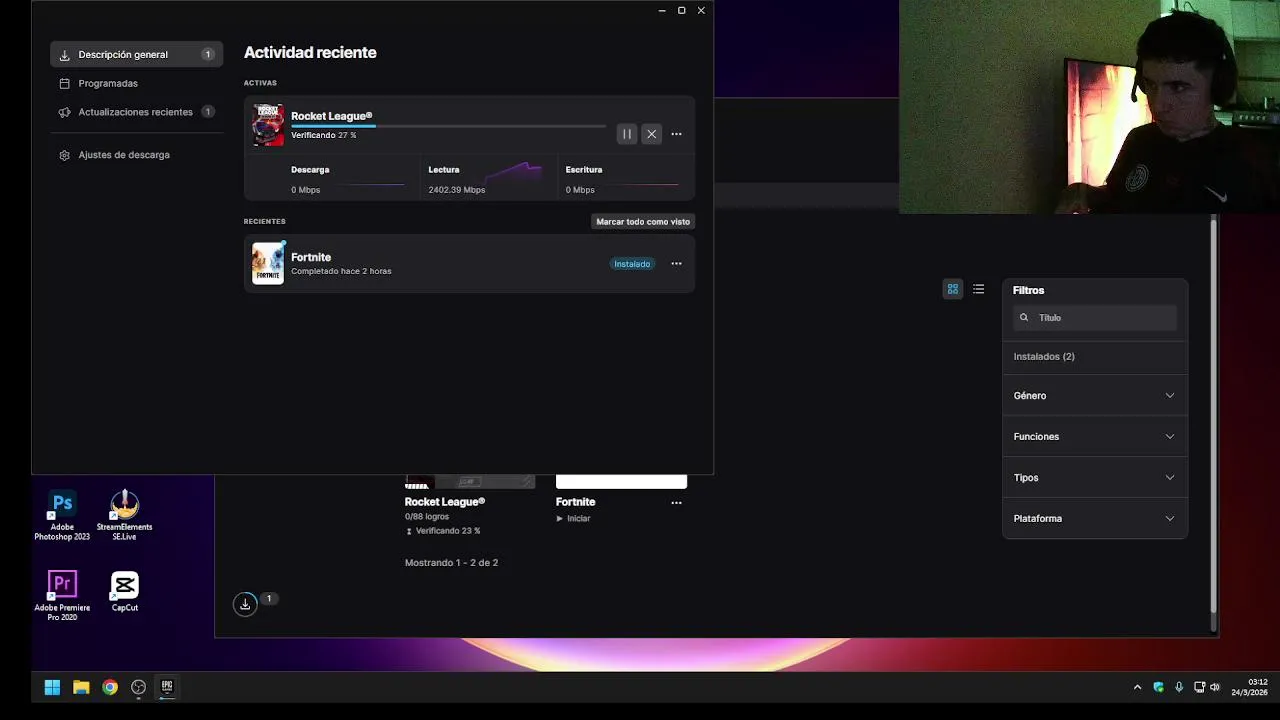Click the Título filter search field
Screen dimensions: 1280x720
[x=1095, y=318]
